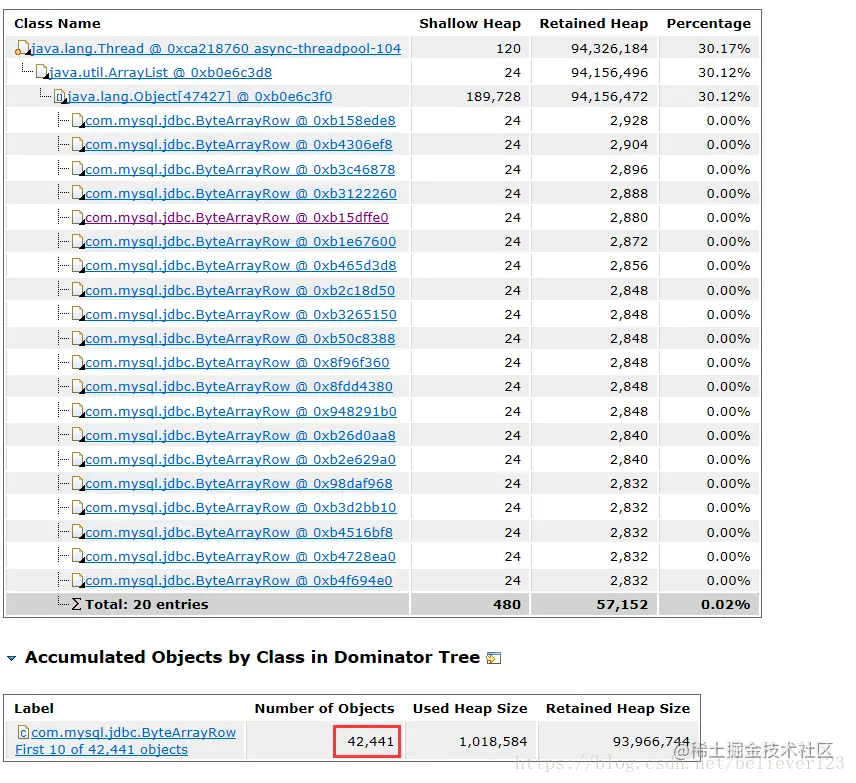
Task: Open ByteArrayRow @ 0xb158ede8 link
Action: [x=240, y=121]
